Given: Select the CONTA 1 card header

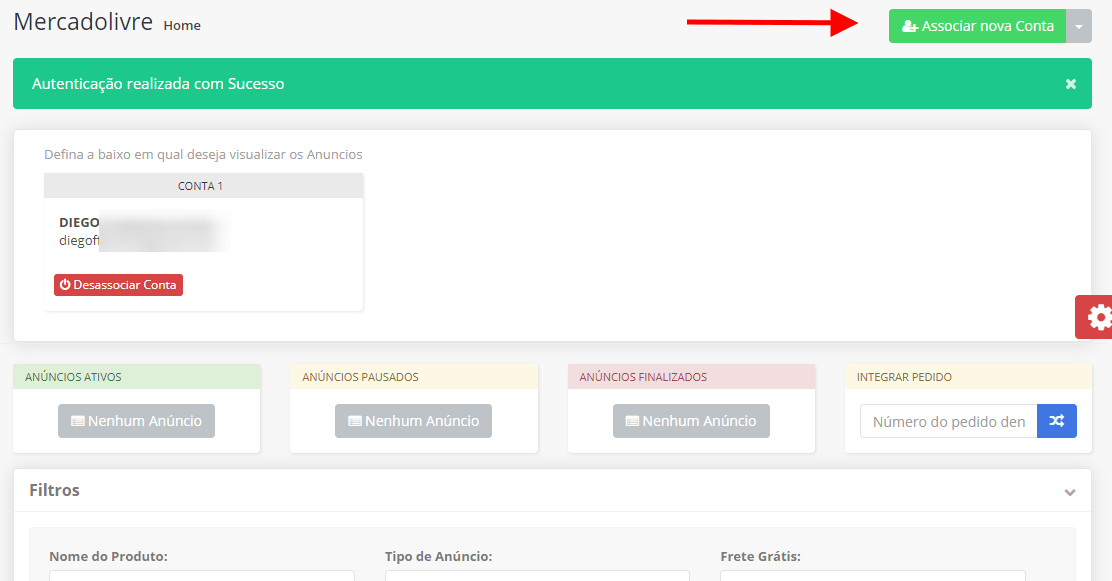Looking at the screenshot, I should click(x=203, y=186).
